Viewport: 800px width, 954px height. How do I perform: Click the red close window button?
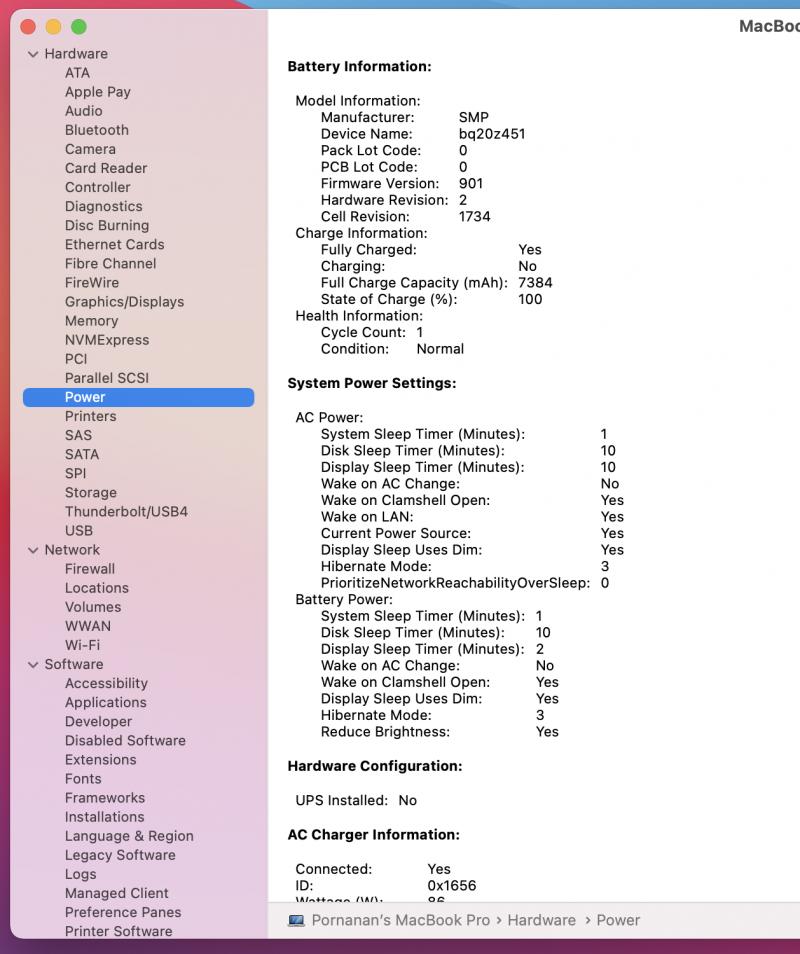pyautogui.click(x=28, y=27)
